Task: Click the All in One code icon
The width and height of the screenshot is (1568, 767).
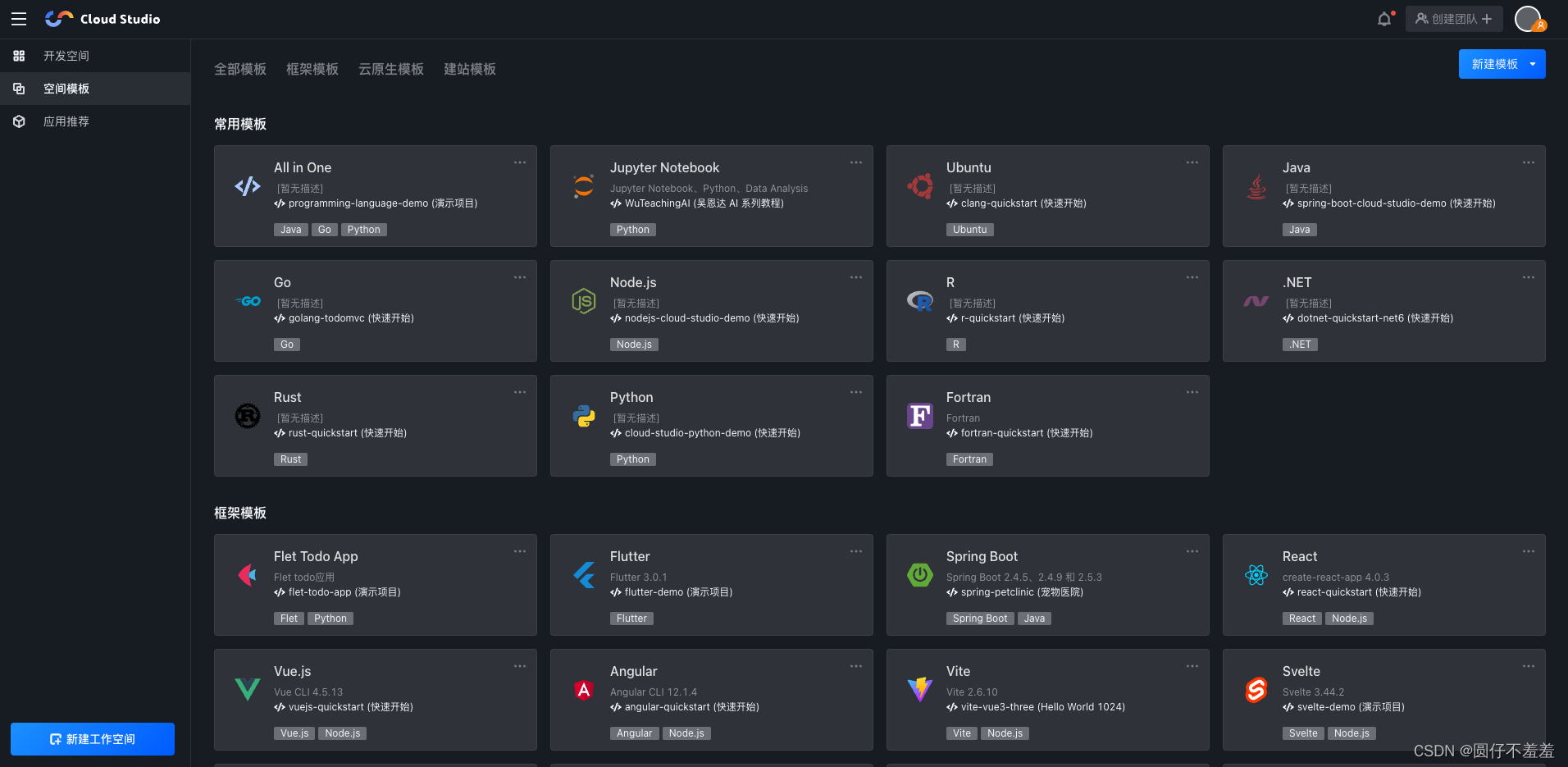Action: (x=248, y=186)
